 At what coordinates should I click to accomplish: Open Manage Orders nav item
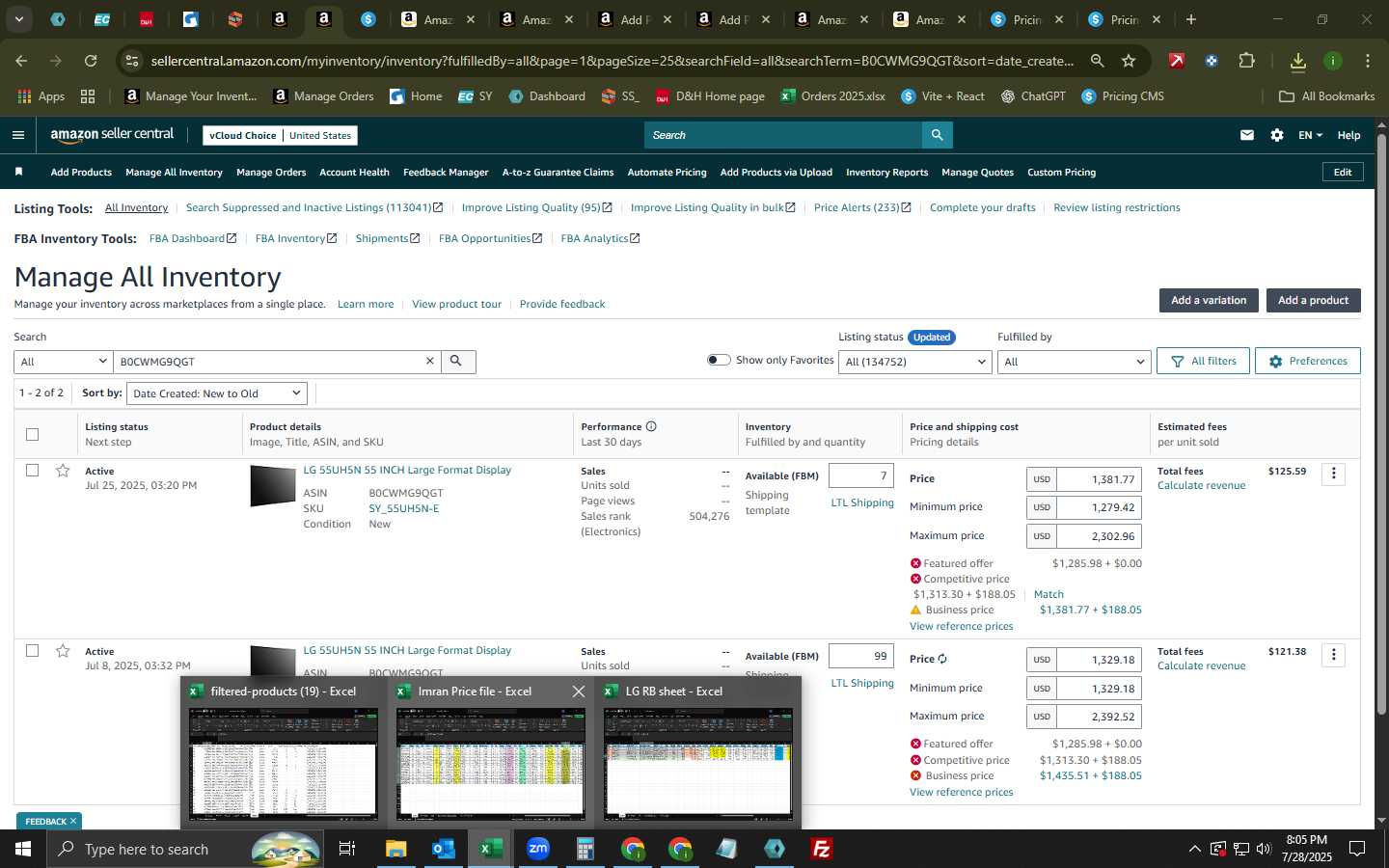click(x=271, y=172)
